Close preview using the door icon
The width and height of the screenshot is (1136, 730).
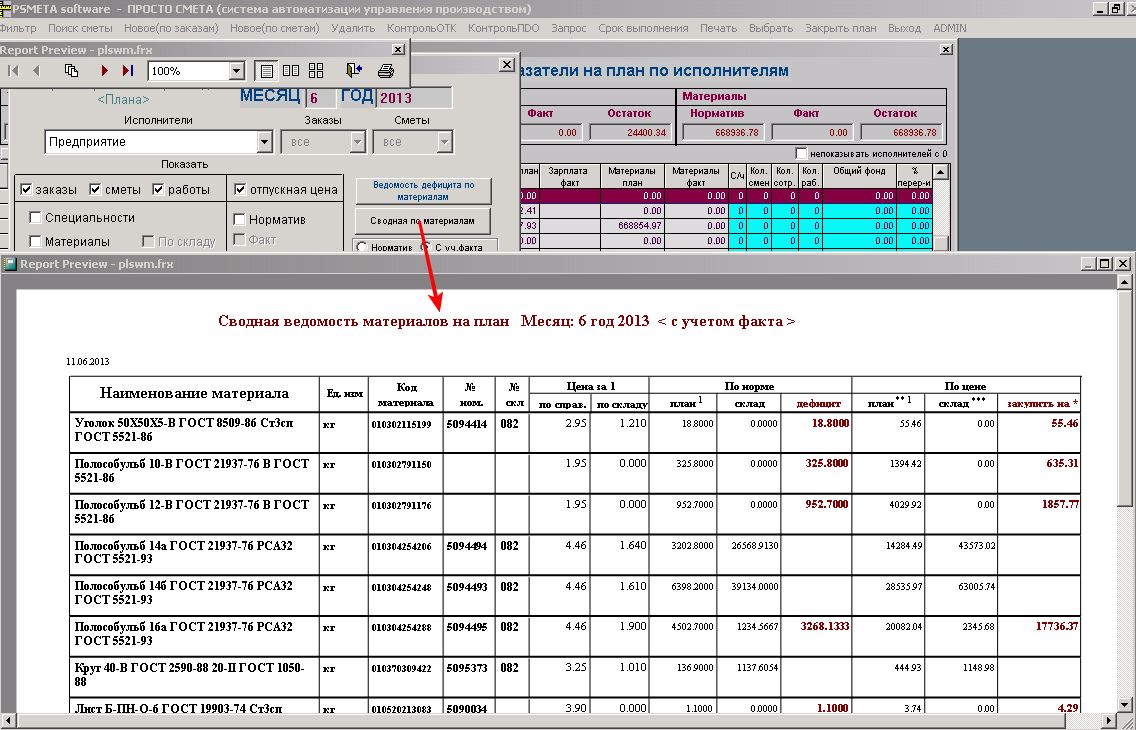pyautogui.click(x=354, y=71)
